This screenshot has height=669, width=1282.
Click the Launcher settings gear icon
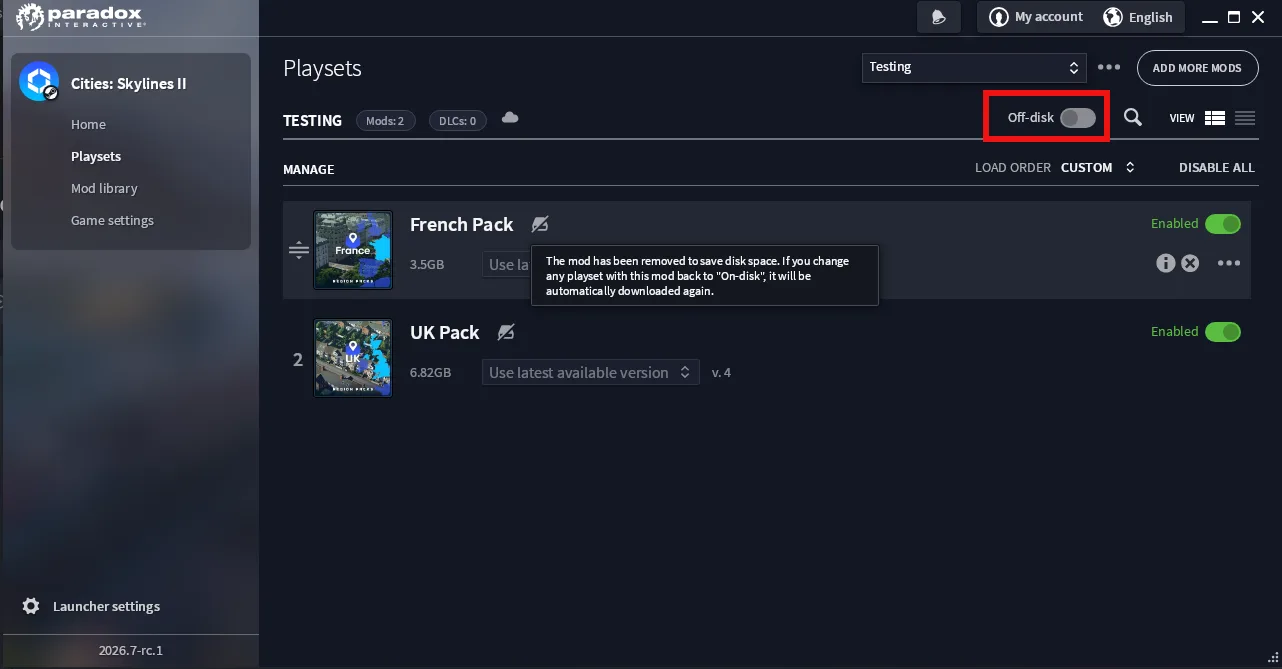31,606
